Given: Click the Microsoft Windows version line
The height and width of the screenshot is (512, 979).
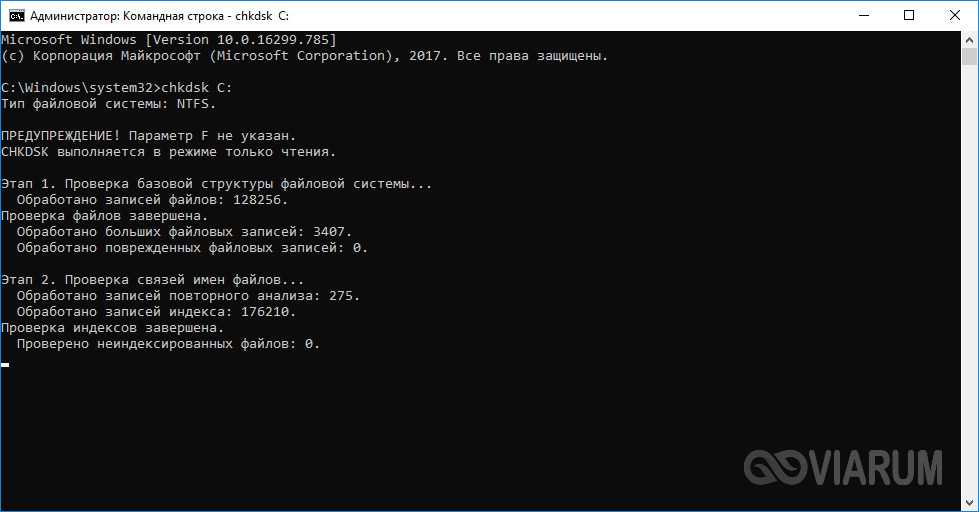Looking at the screenshot, I should [168, 40].
